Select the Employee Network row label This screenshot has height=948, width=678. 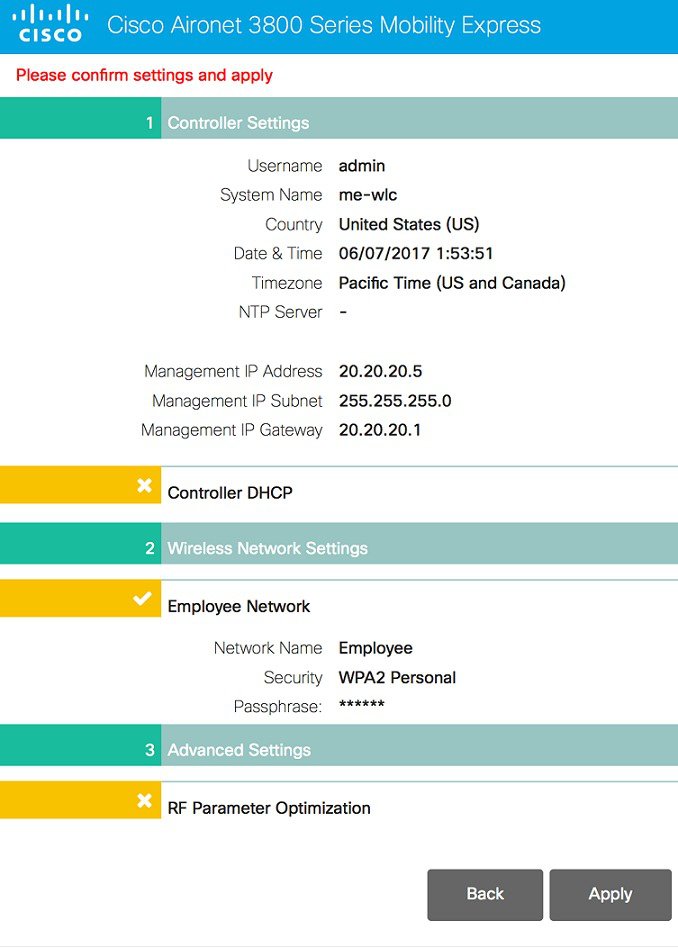coord(238,606)
